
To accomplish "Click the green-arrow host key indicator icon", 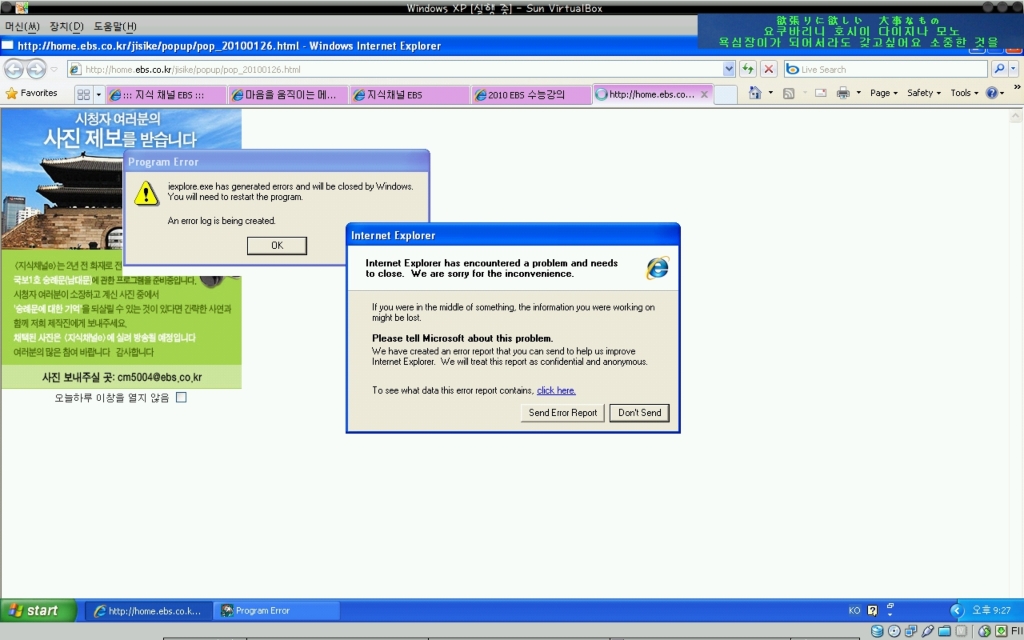I will pyautogui.click(x=1001, y=631).
